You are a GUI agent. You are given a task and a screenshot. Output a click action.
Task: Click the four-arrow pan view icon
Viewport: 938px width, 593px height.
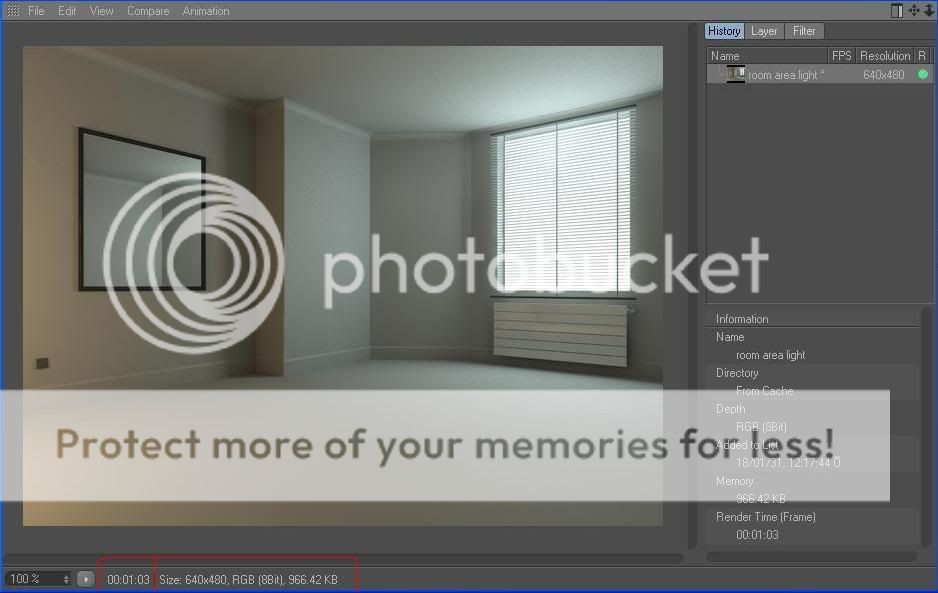[914, 11]
